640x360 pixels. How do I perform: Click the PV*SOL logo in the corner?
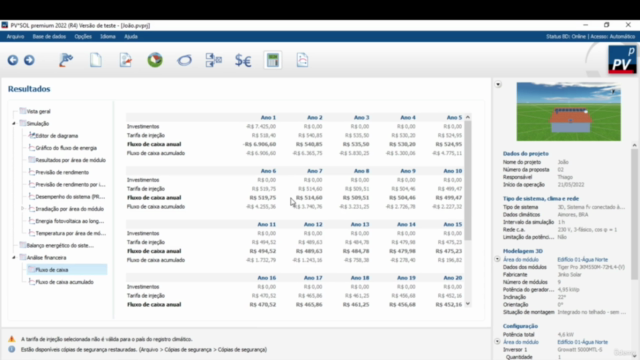pos(622,60)
